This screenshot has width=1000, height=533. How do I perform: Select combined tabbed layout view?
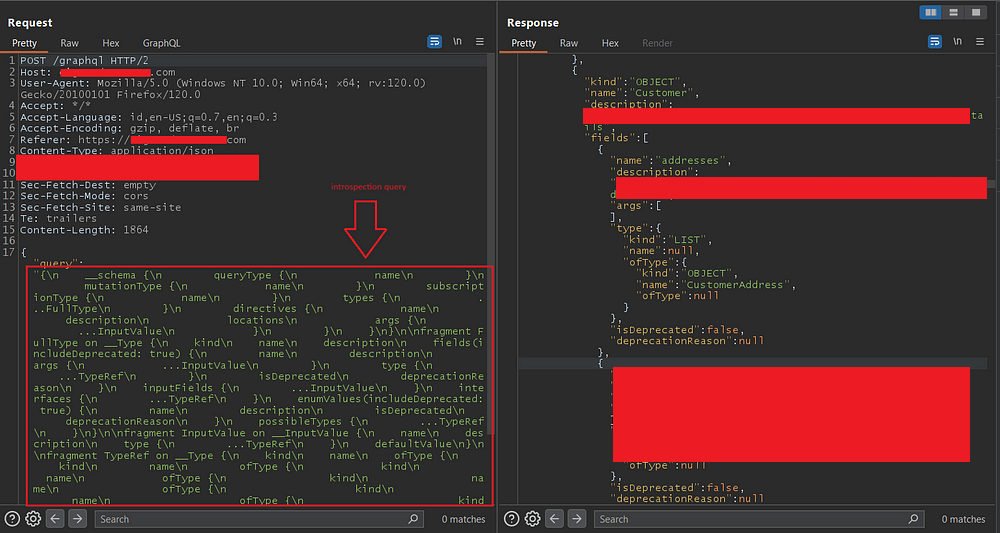pos(975,12)
